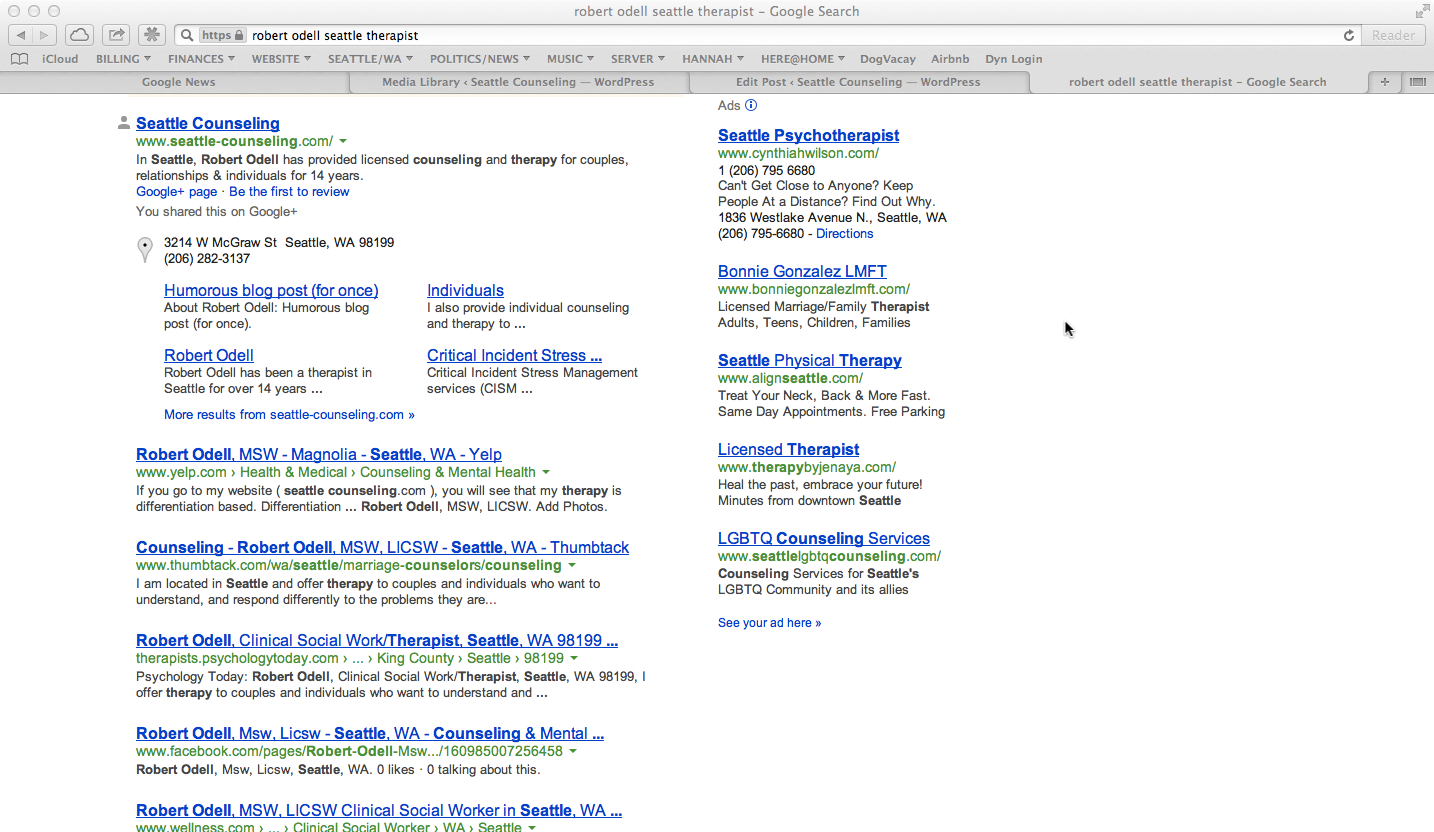Go back using the back arrow

tap(21, 35)
